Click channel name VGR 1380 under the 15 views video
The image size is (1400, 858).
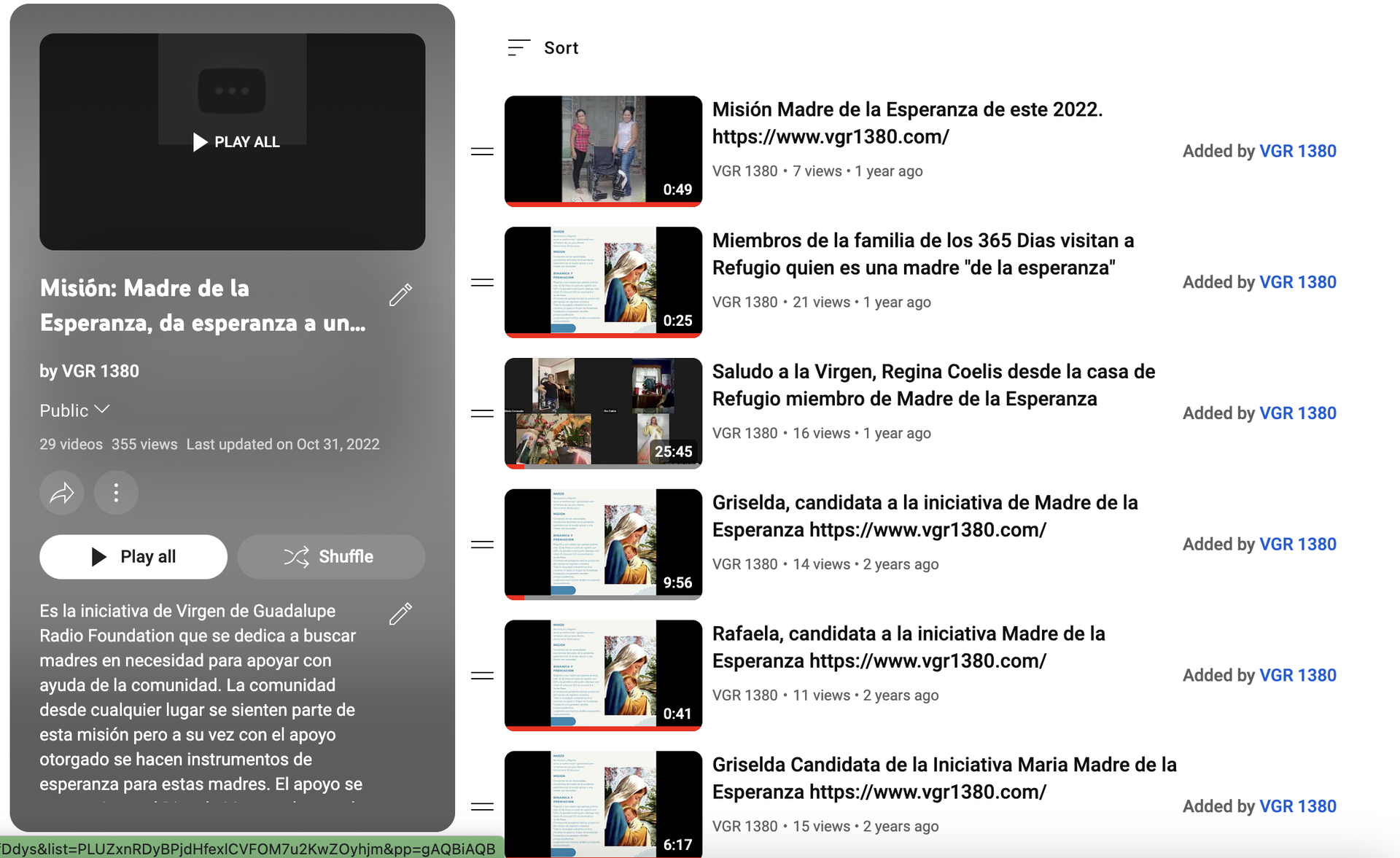tap(744, 827)
